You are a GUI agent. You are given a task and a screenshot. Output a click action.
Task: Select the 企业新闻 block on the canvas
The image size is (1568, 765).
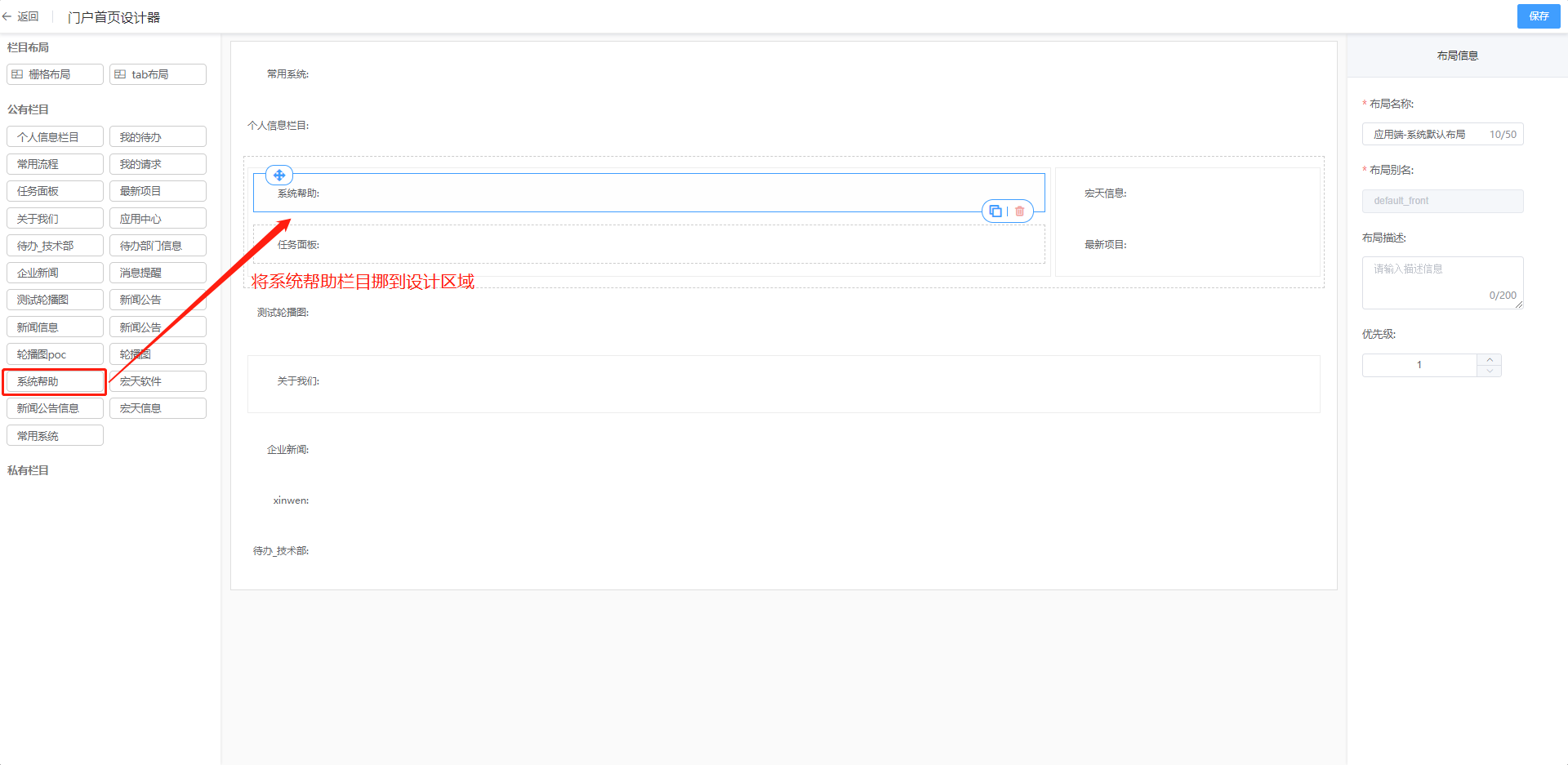[x=784, y=450]
